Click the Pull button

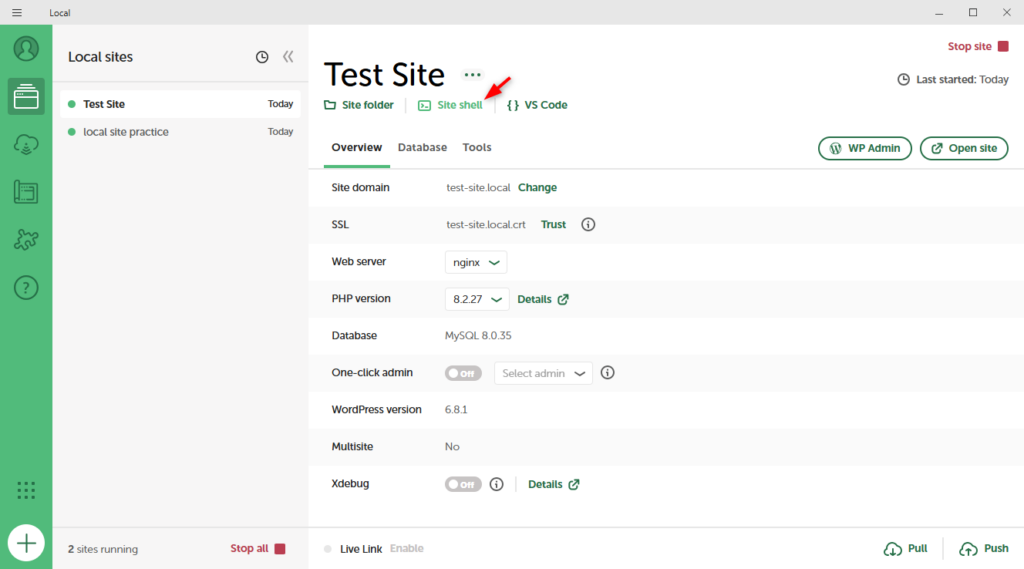(x=905, y=549)
